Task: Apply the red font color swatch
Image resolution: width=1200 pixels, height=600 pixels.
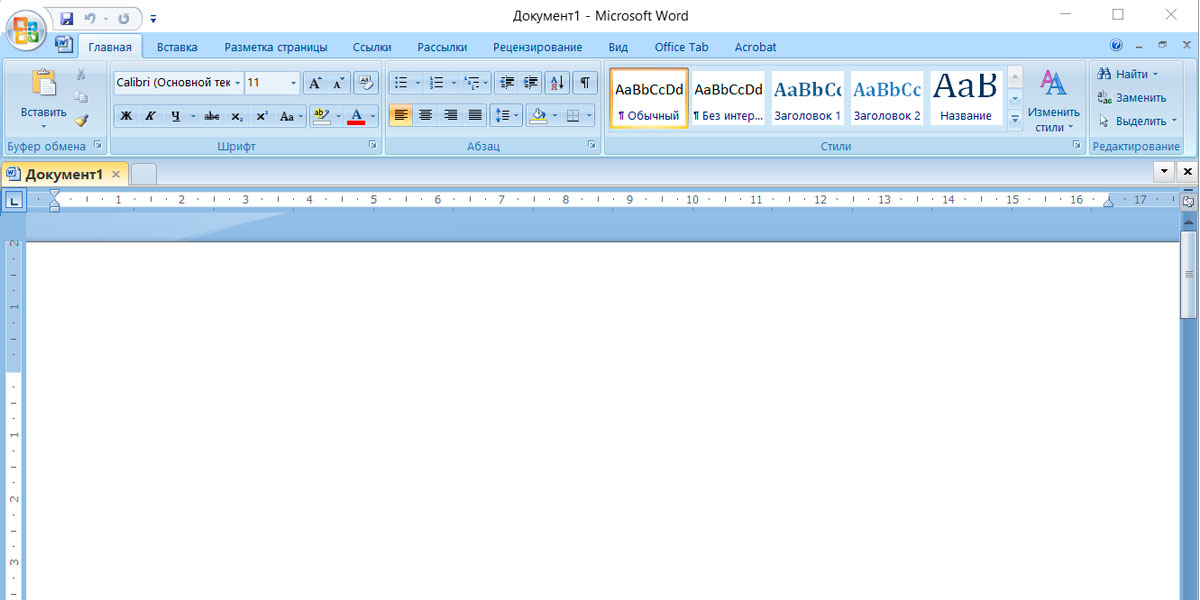Action: (x=356, y=116)
